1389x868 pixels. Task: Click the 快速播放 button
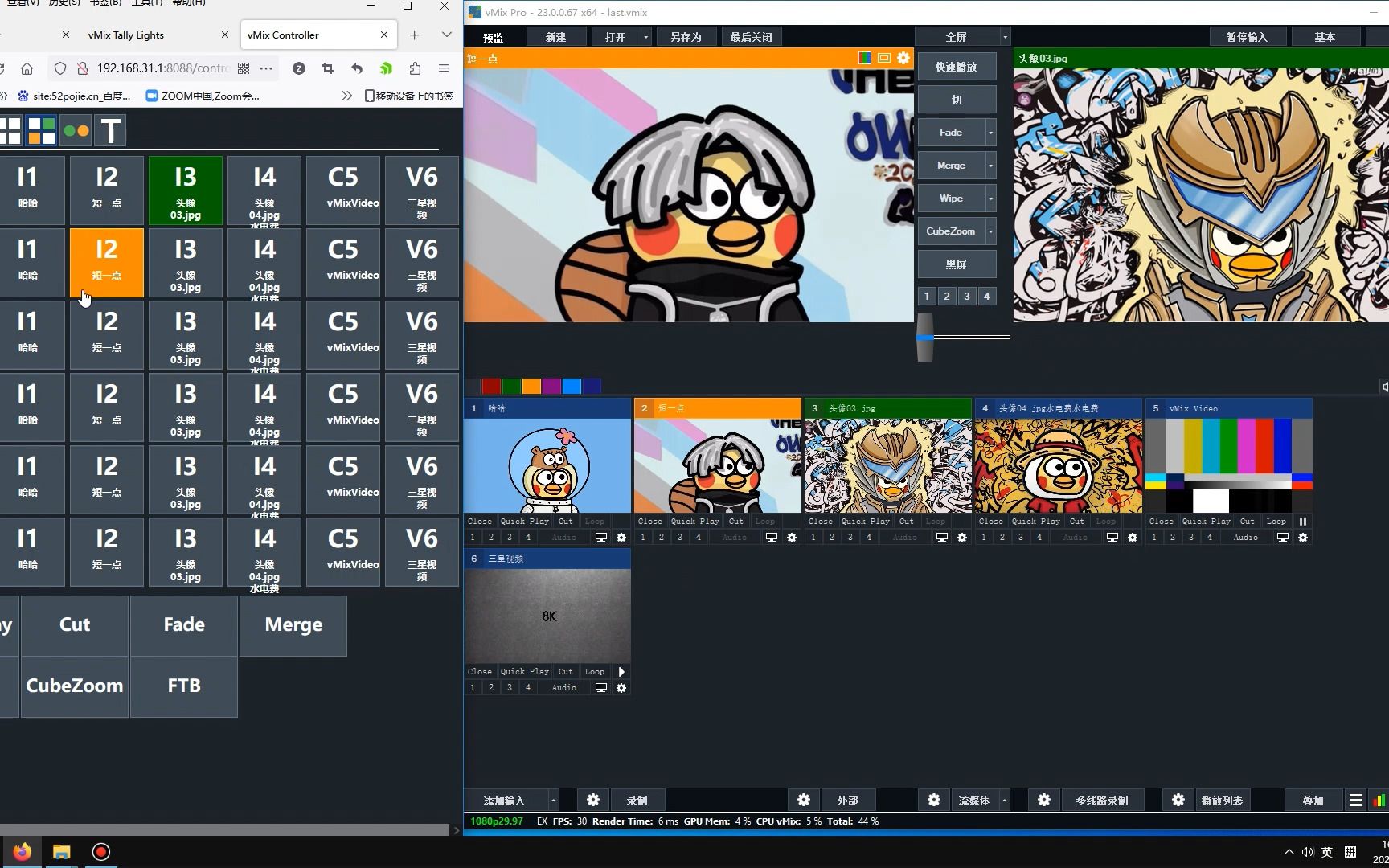click(957, 67)
